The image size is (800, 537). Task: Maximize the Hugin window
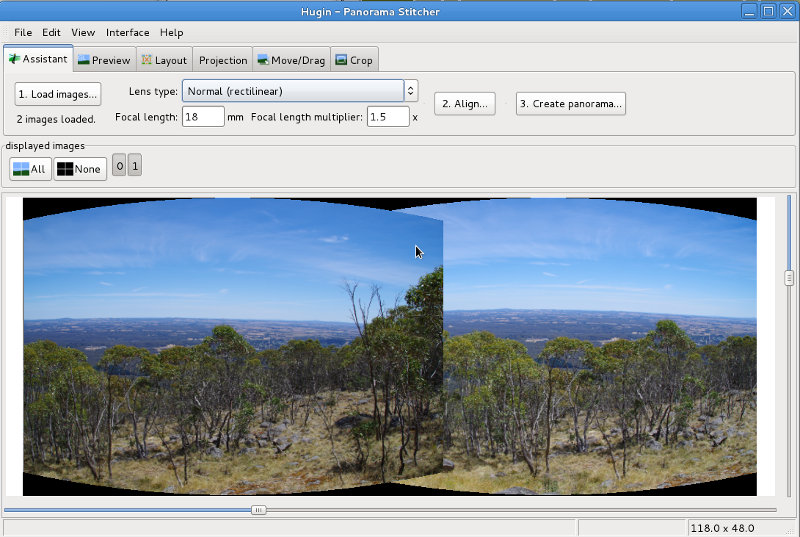point(768,11)
